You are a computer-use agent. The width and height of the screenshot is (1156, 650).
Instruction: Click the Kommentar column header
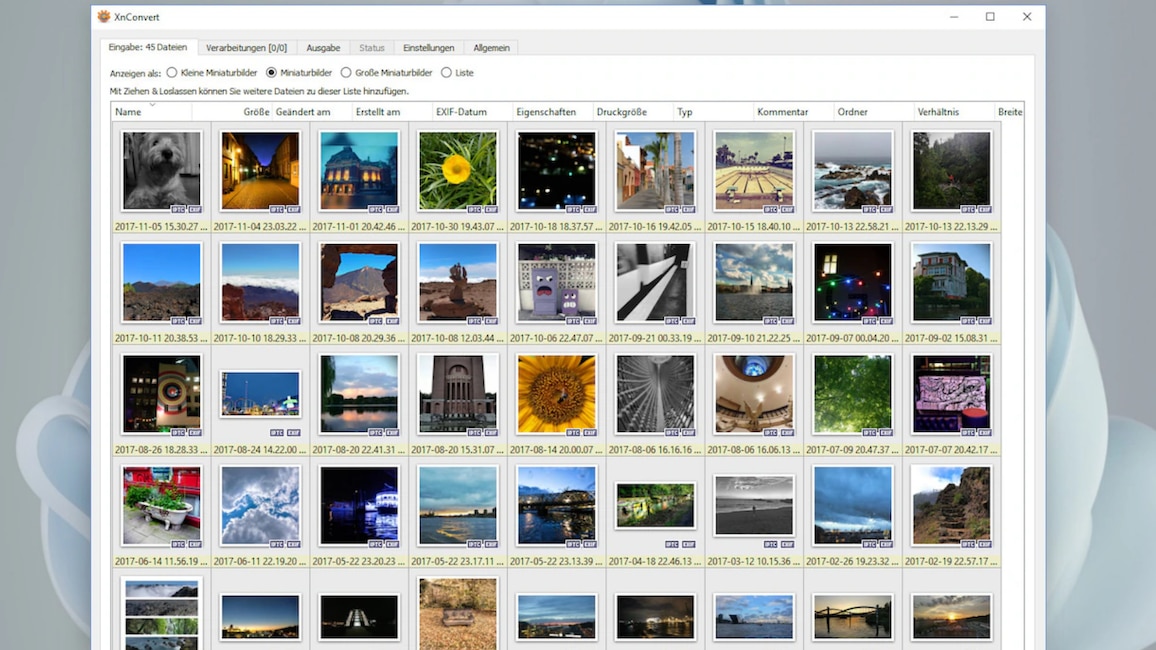(794, 112)
